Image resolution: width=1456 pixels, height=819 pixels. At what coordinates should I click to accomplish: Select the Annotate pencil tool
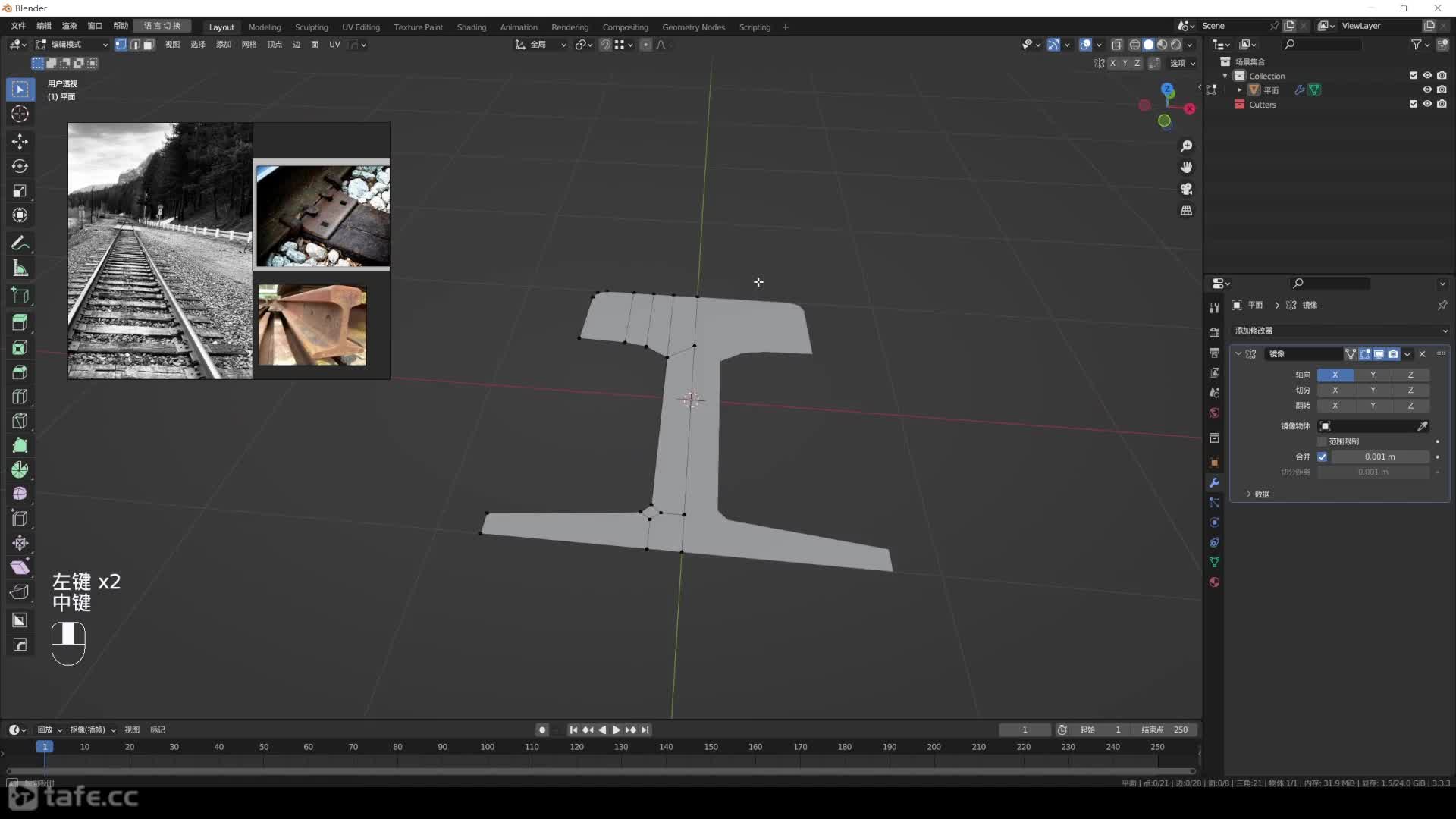[20, 243]
